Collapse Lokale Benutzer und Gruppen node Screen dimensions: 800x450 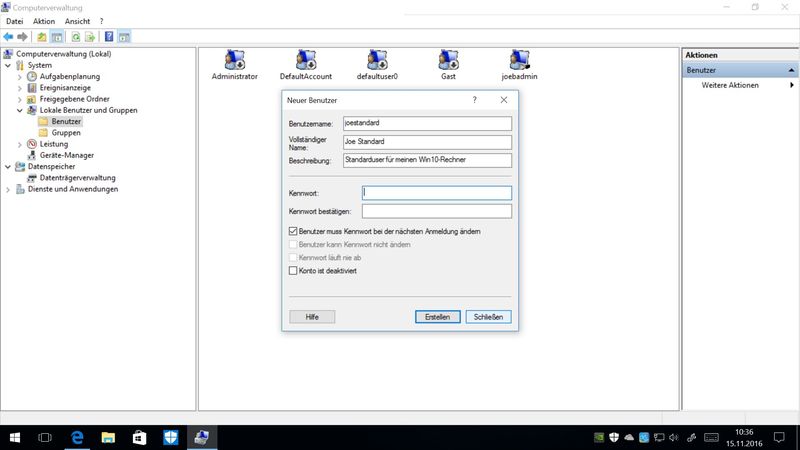click(x=20, y=110)
